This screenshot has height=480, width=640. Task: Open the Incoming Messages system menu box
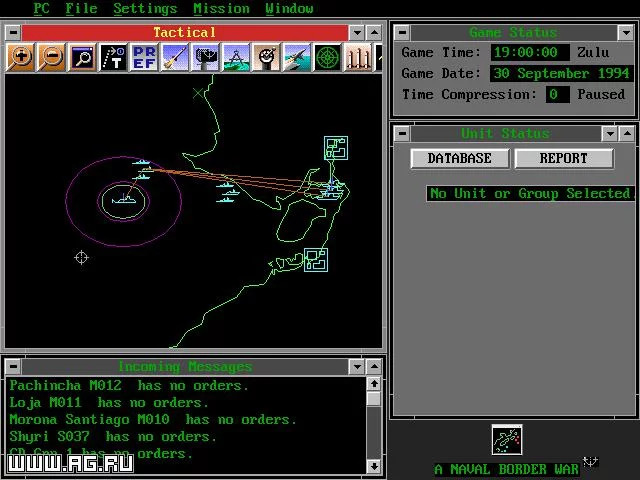(13, 367)
